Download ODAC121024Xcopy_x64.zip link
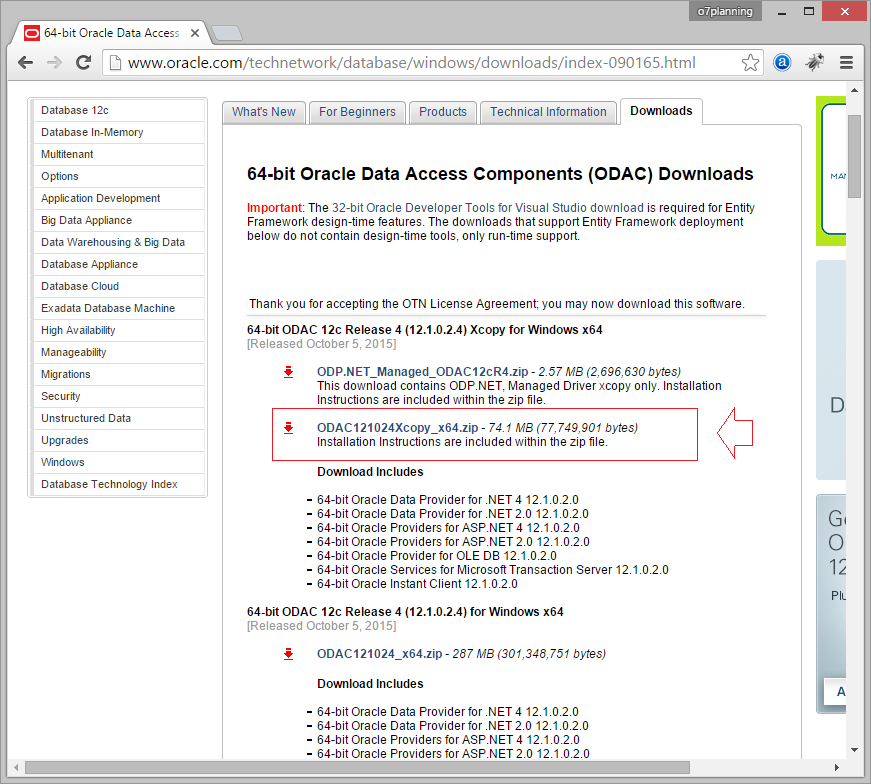The height and width of the screenshot is (784, 871). pos(397,428)
